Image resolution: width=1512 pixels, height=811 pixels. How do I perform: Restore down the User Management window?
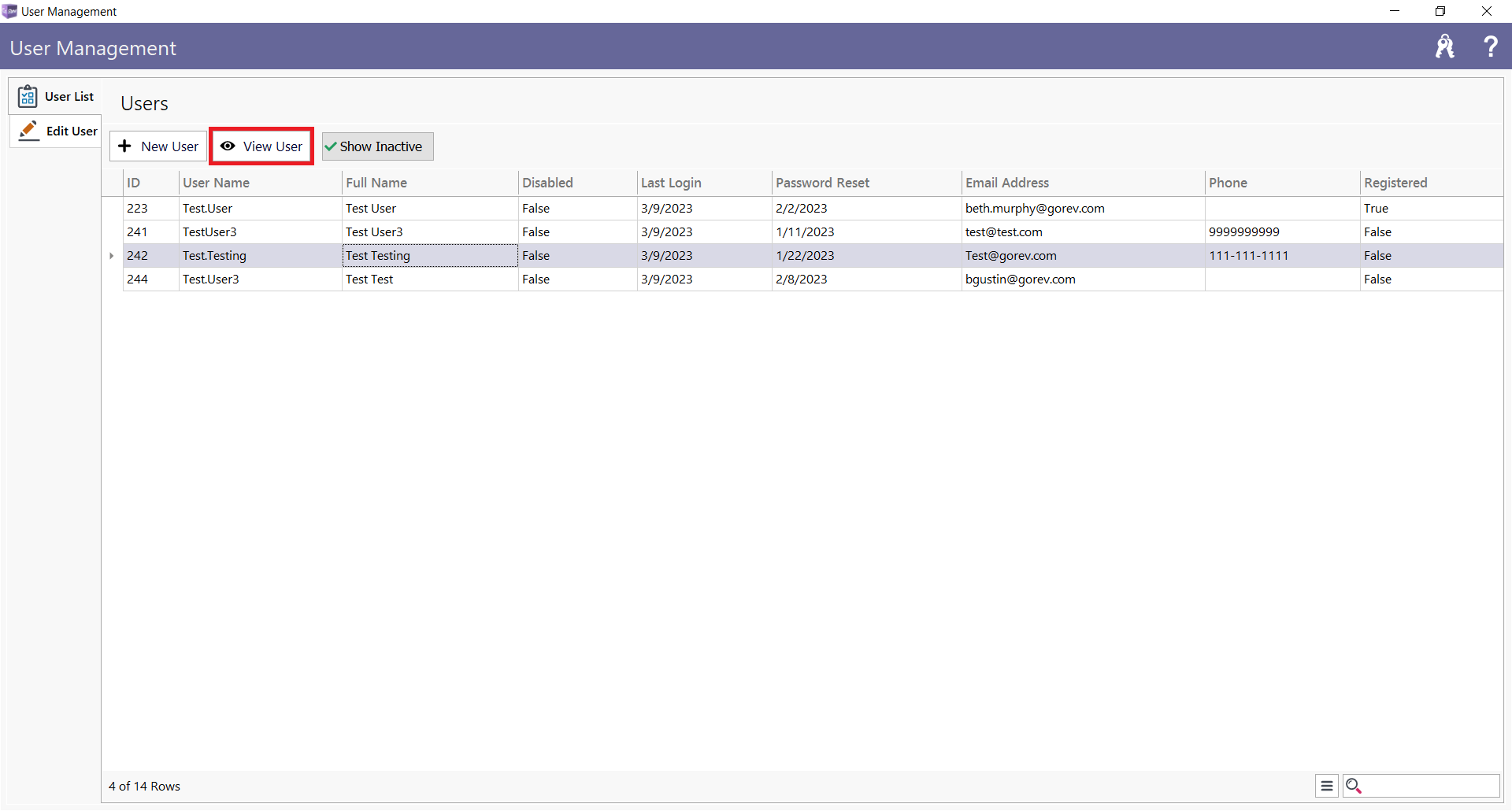click(x=1440, y=11)
